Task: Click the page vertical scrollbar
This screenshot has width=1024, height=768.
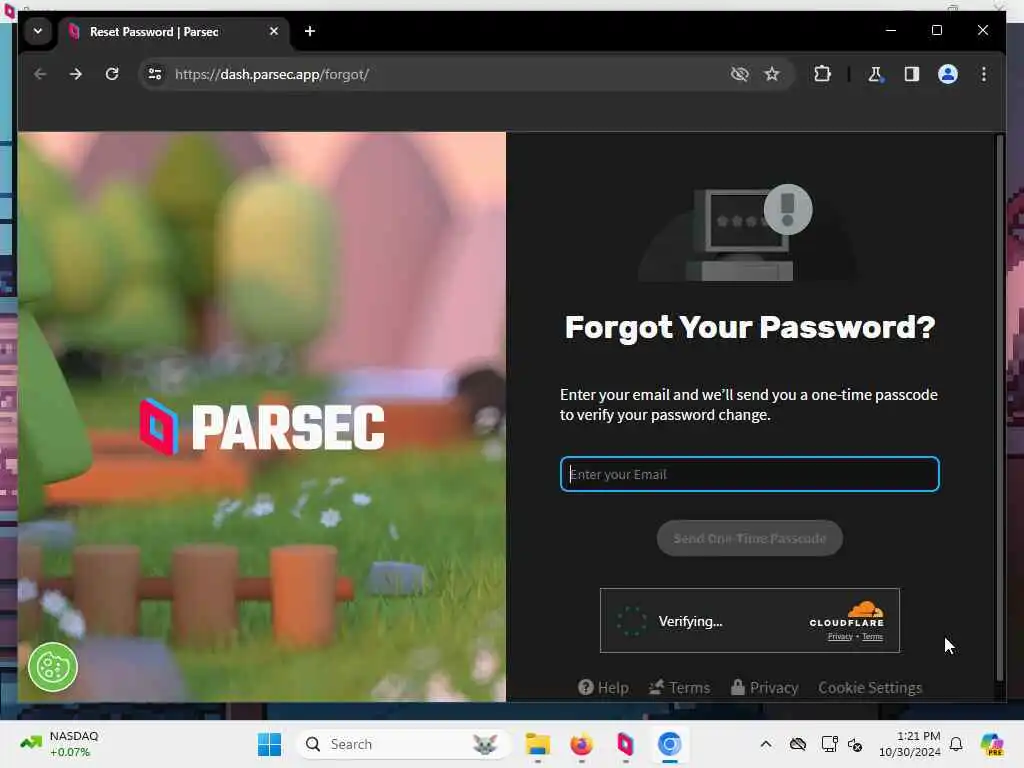Action: (x=999, y=408)
